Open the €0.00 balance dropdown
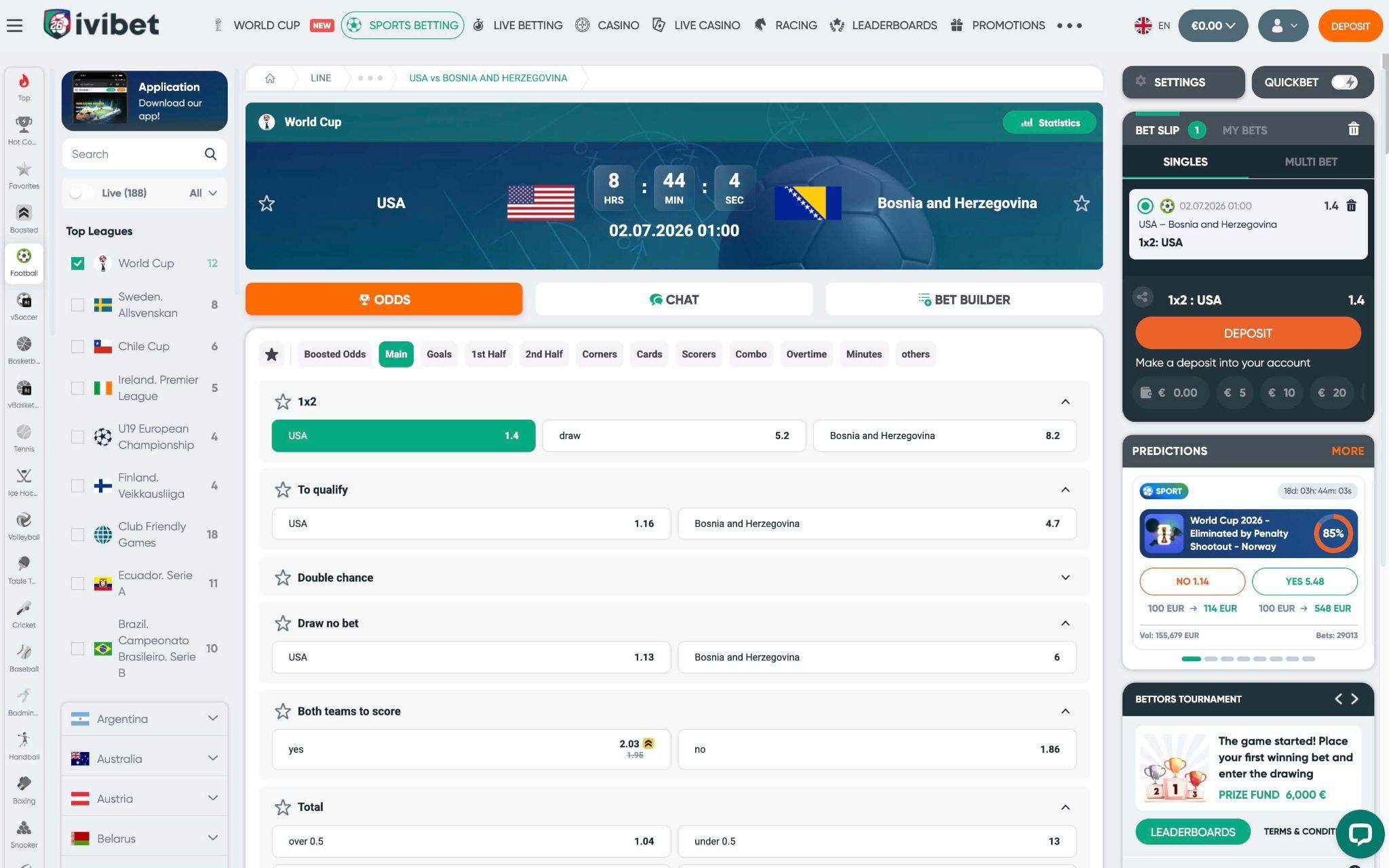 coord(1213,26)
